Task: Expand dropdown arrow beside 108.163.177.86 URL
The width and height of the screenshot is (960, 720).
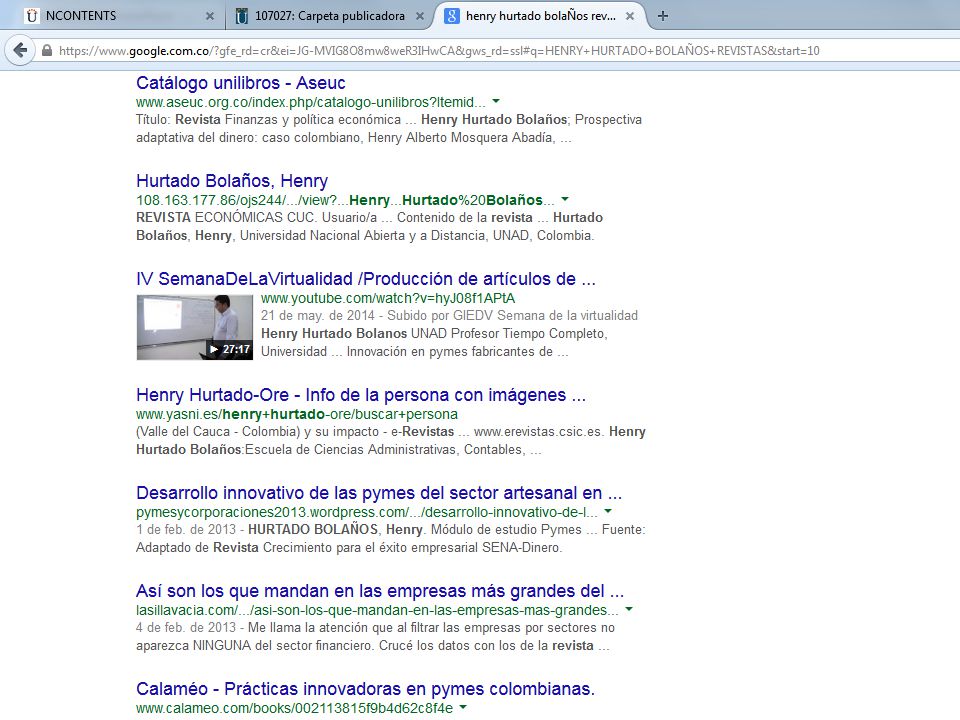Action: click(565, 199)
